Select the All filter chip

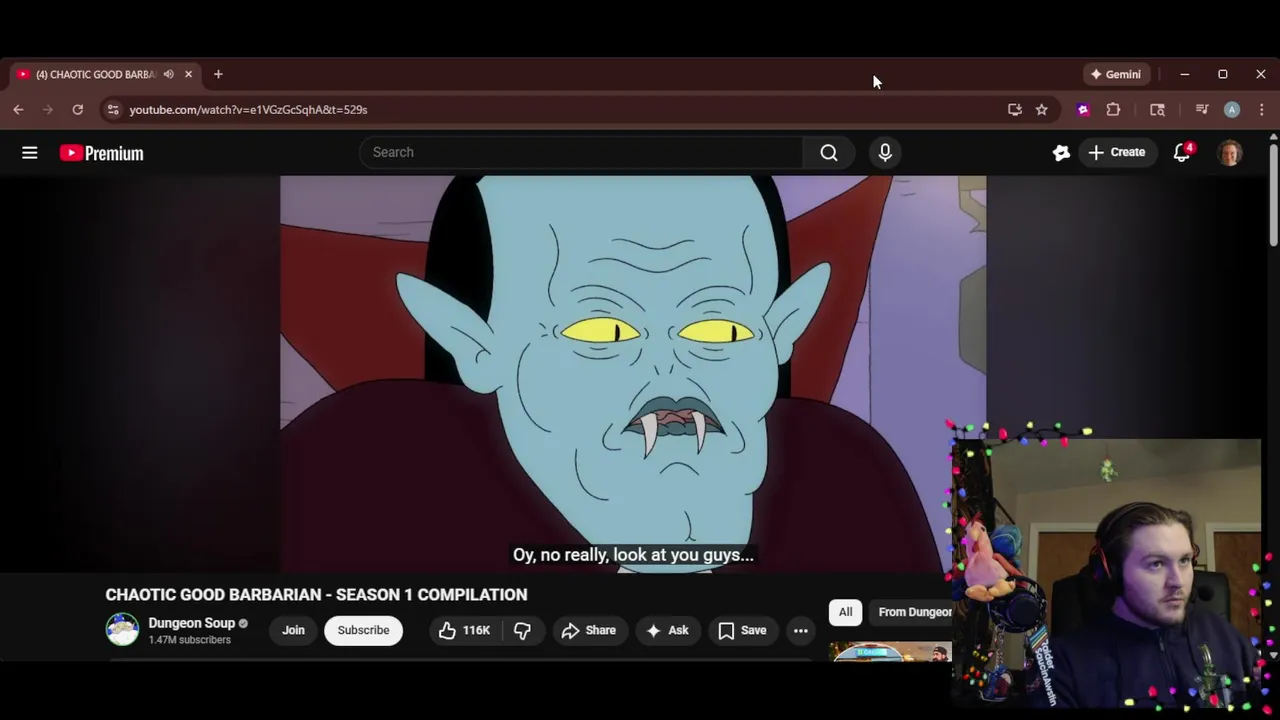[x=845, y=612]
